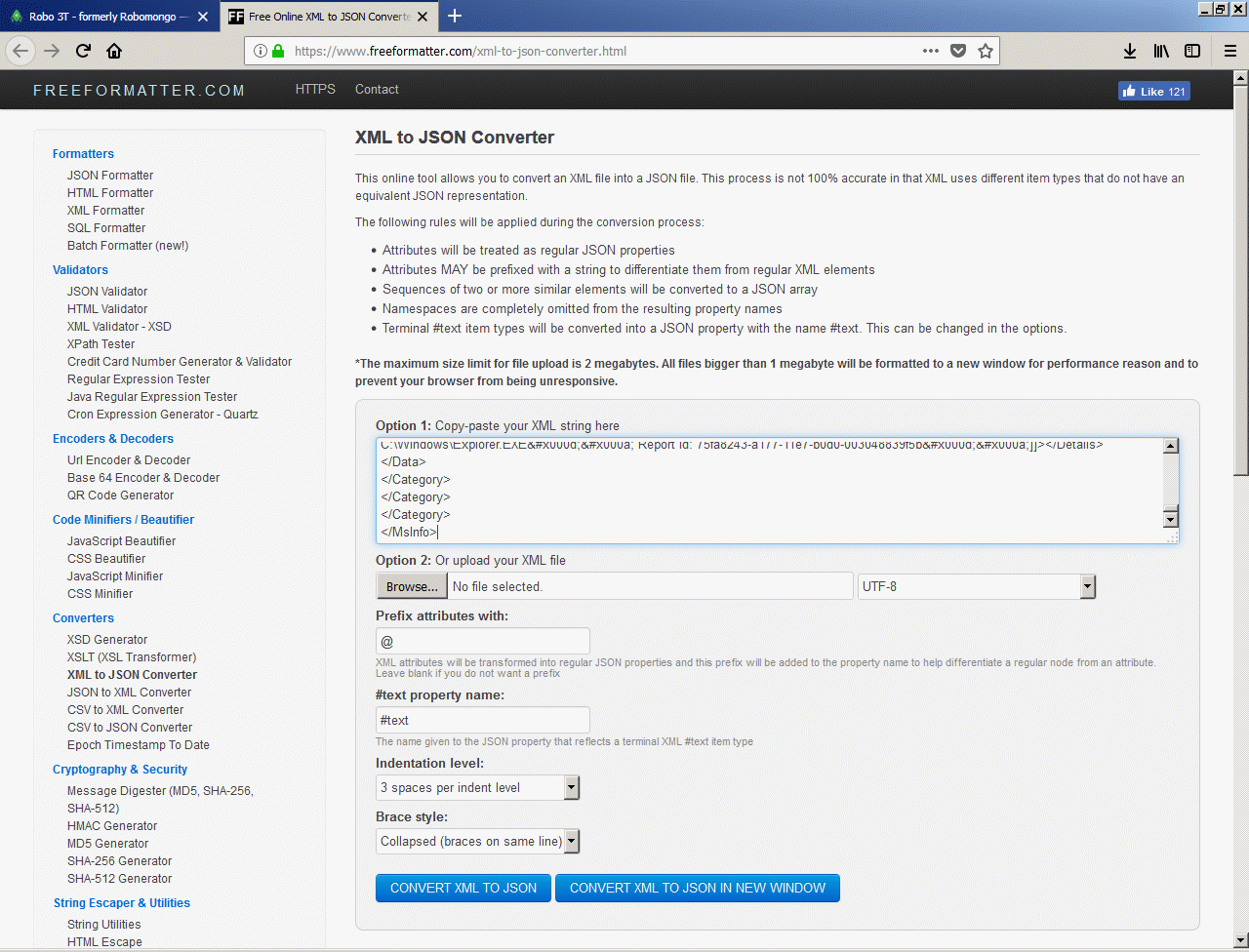Go back to the previous page
The height and width of the screenshot is (952, 1249).
[20, 51]
